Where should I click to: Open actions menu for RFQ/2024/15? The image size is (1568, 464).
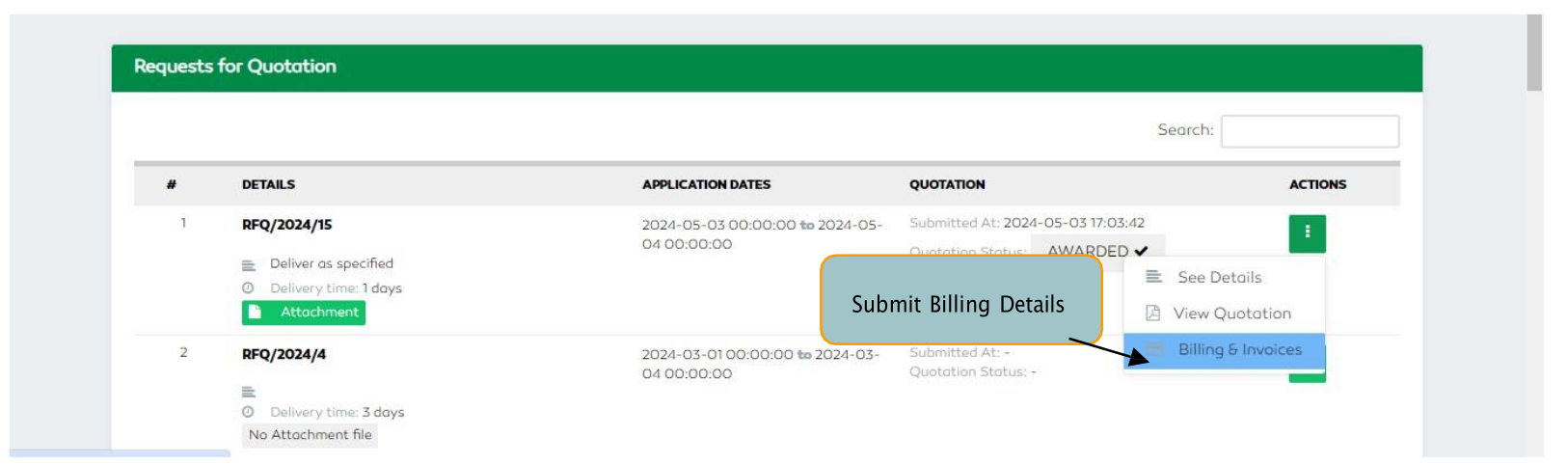point(1307,233)
